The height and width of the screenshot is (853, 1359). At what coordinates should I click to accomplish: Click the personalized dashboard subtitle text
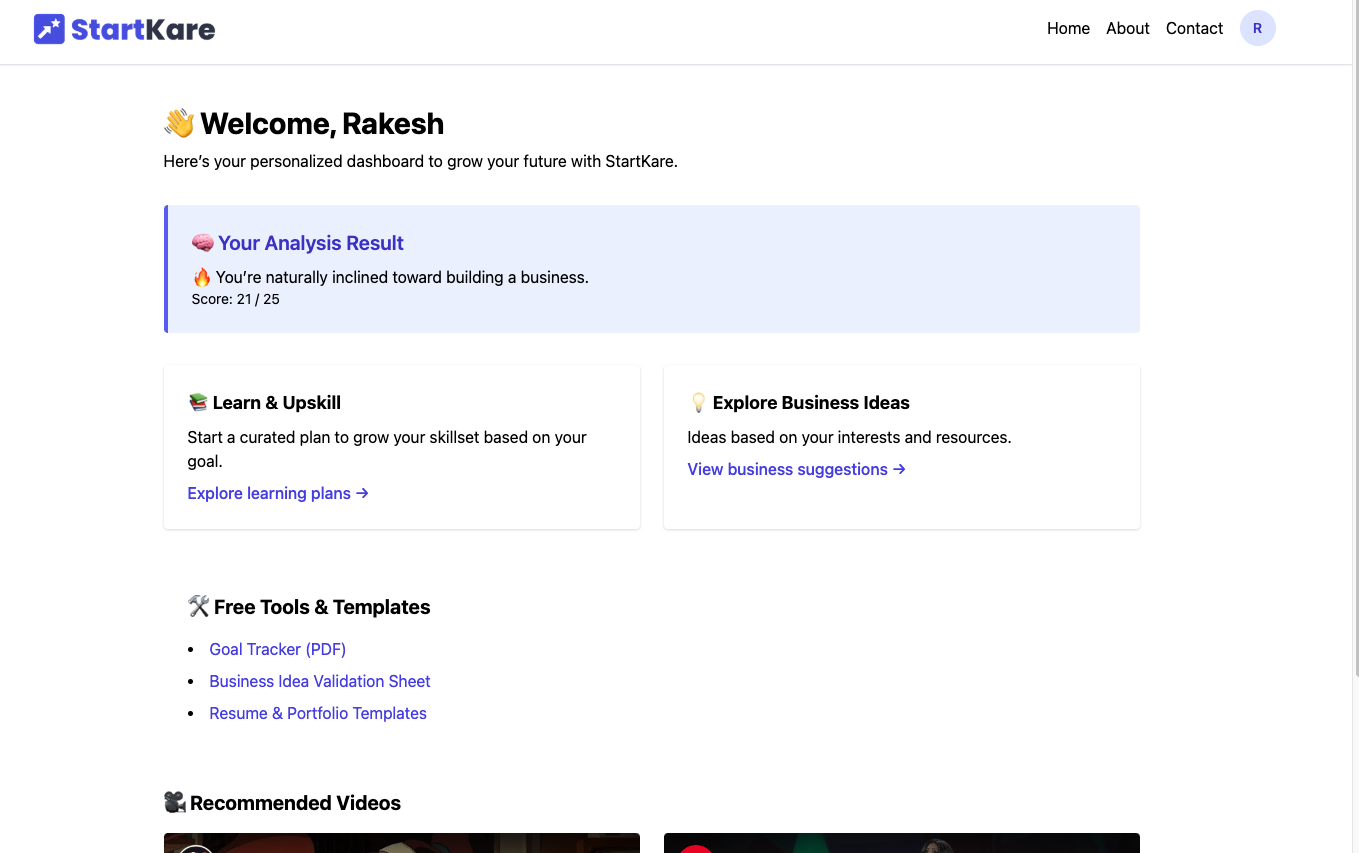coord(421,161)
